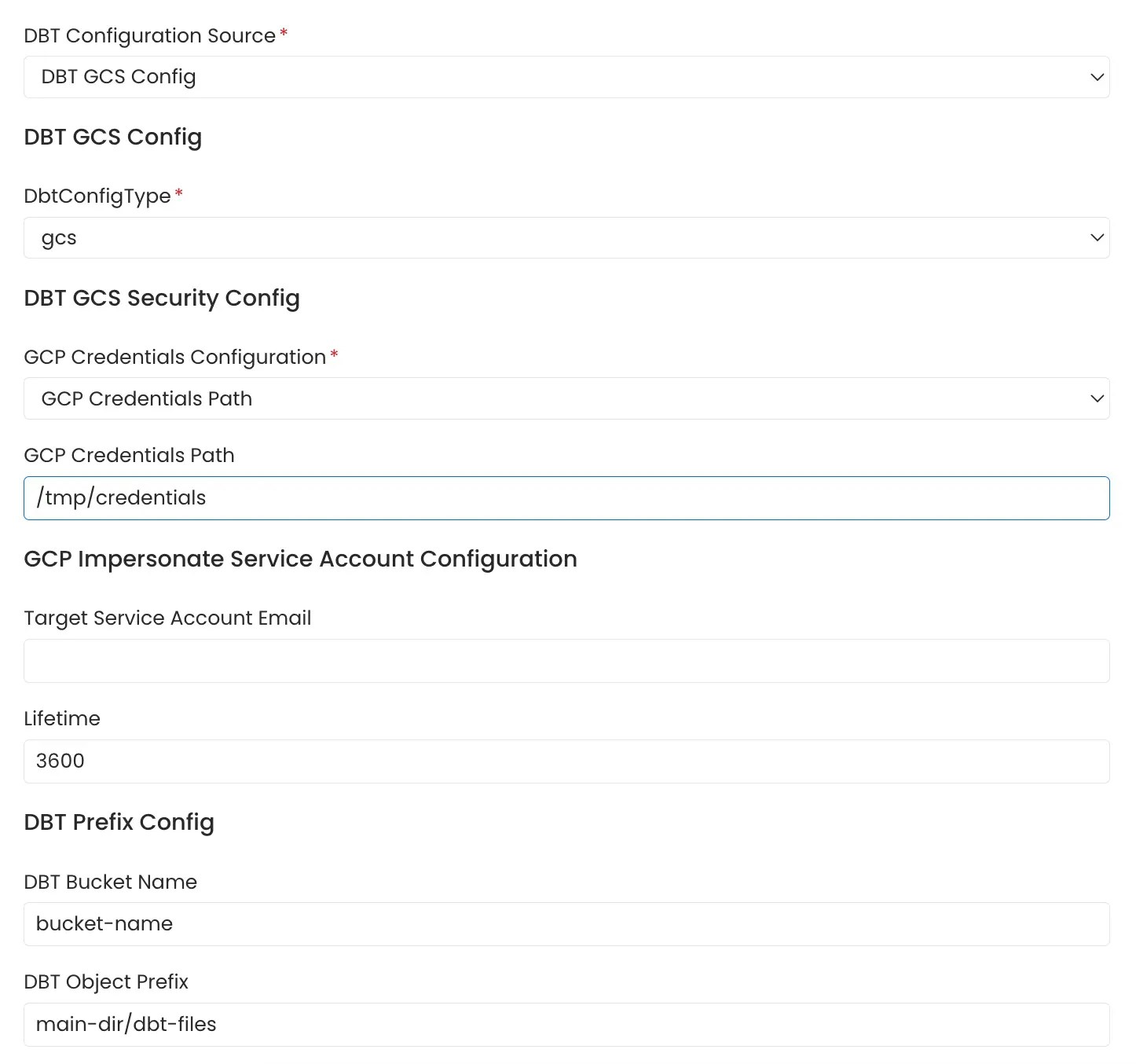Select the gcs value in DbtConfigType

[x=58, y=237]
